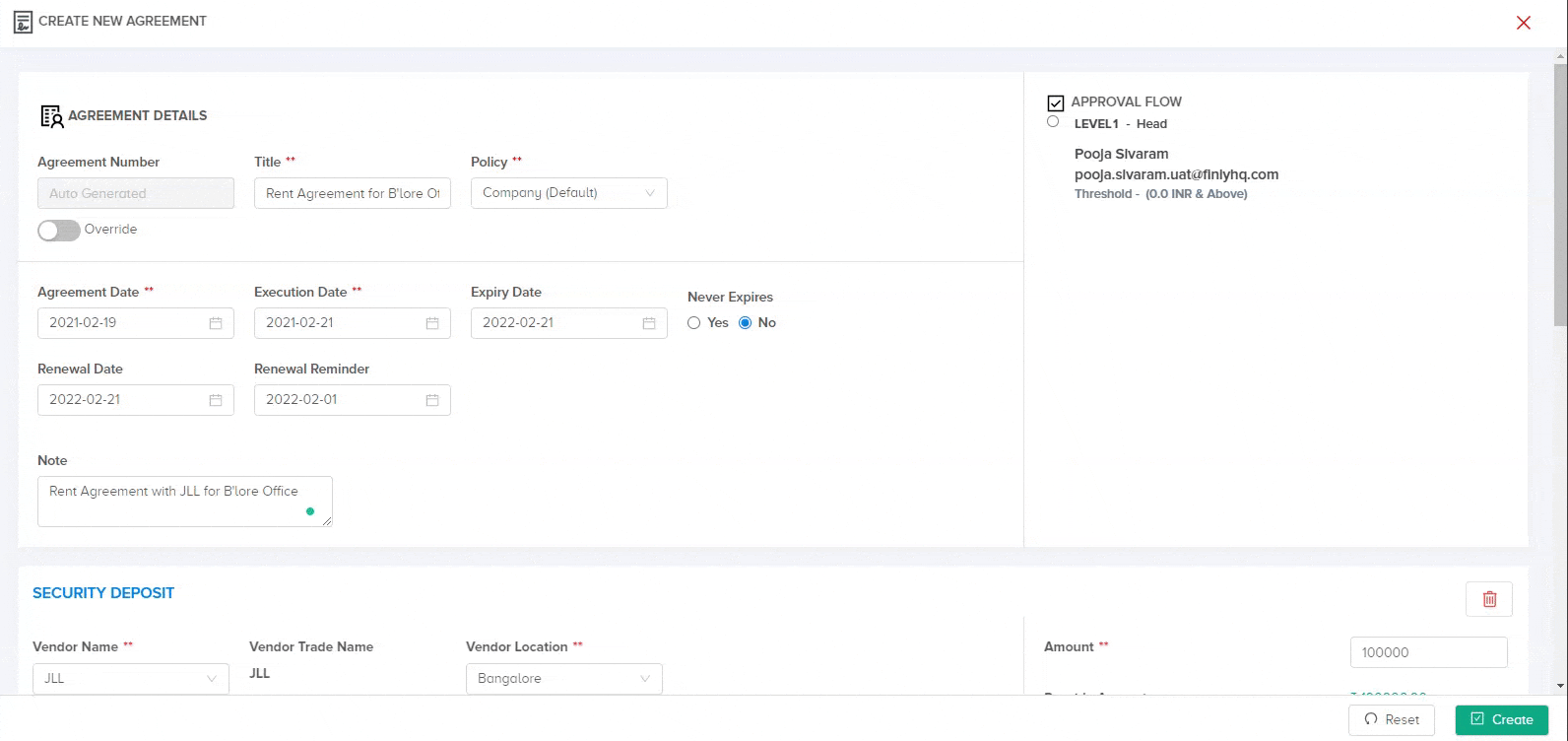The image size is (1568, 741).
Task: Close the Create New Agreement dialog
Action: [x=1524, y=23]
